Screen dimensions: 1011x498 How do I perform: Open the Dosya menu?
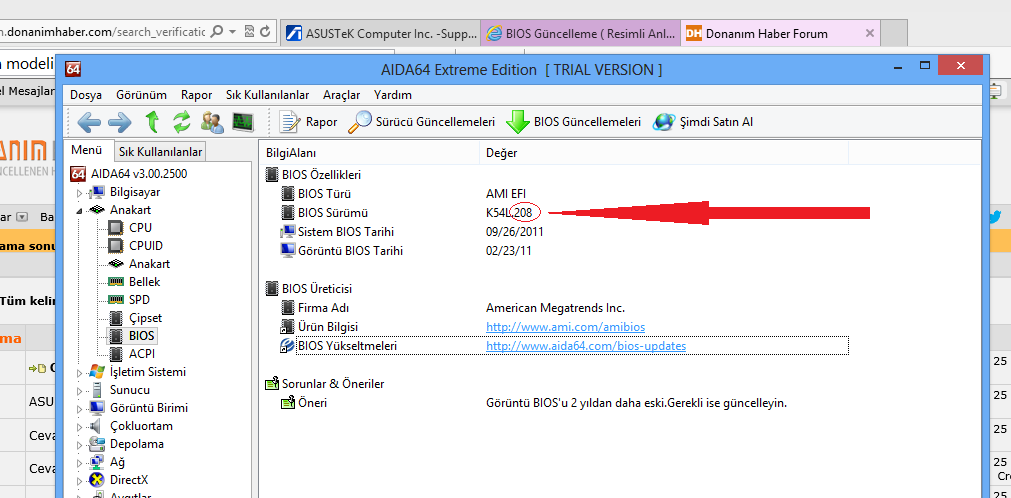[86, 95]
